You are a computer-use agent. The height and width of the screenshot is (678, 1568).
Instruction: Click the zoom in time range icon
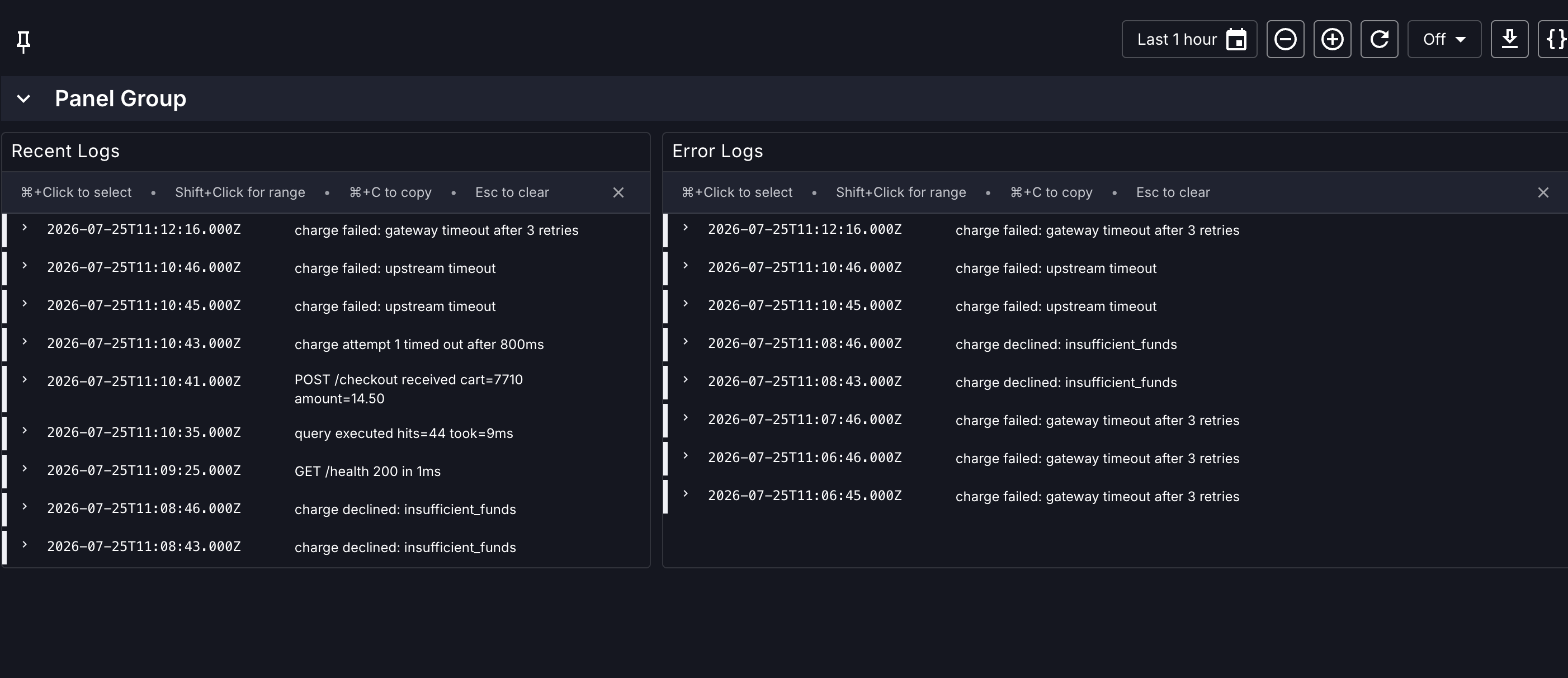[x=1332, y=40]
